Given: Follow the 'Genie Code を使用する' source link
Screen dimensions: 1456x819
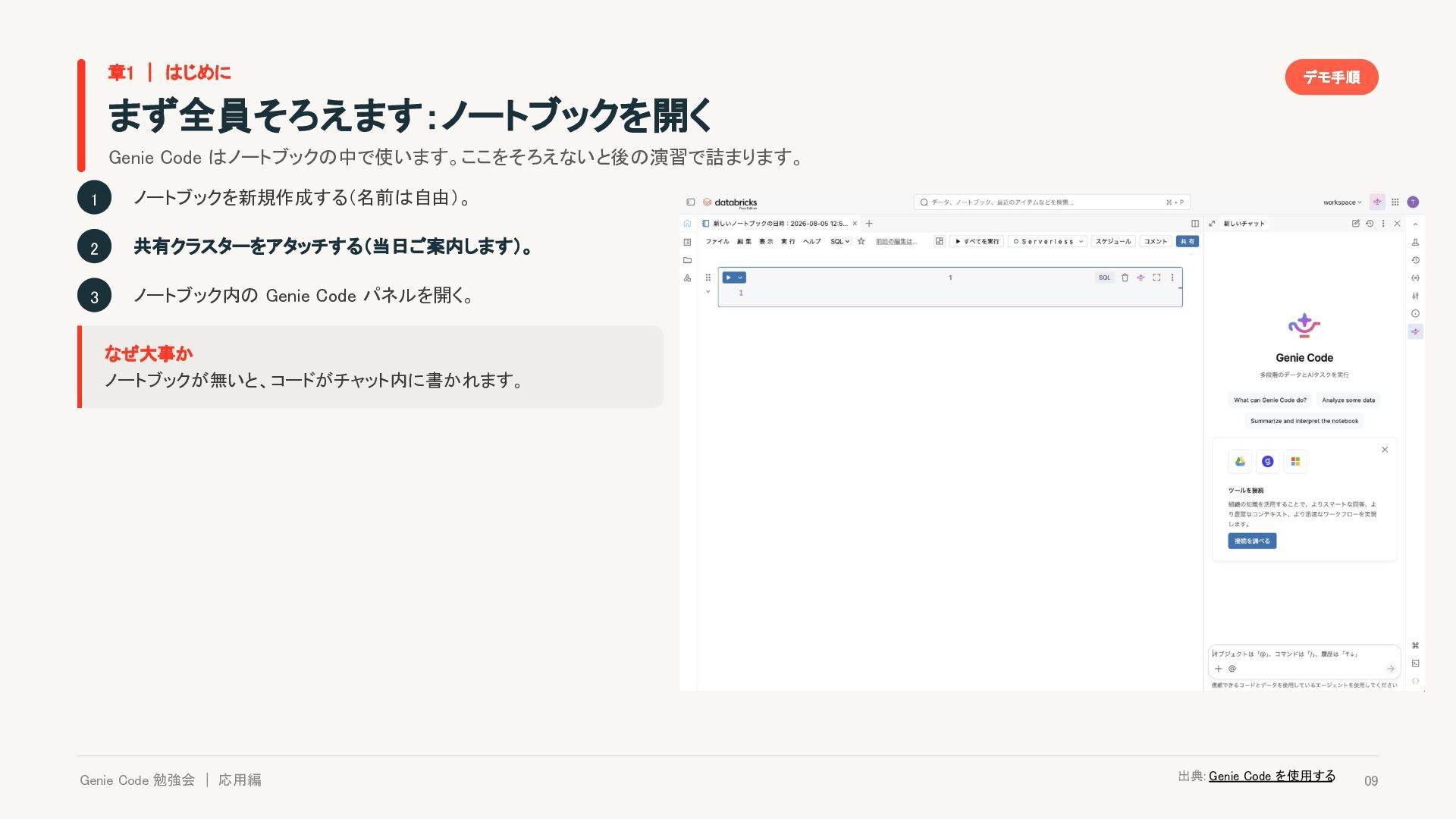Looking at the screenshot, I should point(1272,776).
